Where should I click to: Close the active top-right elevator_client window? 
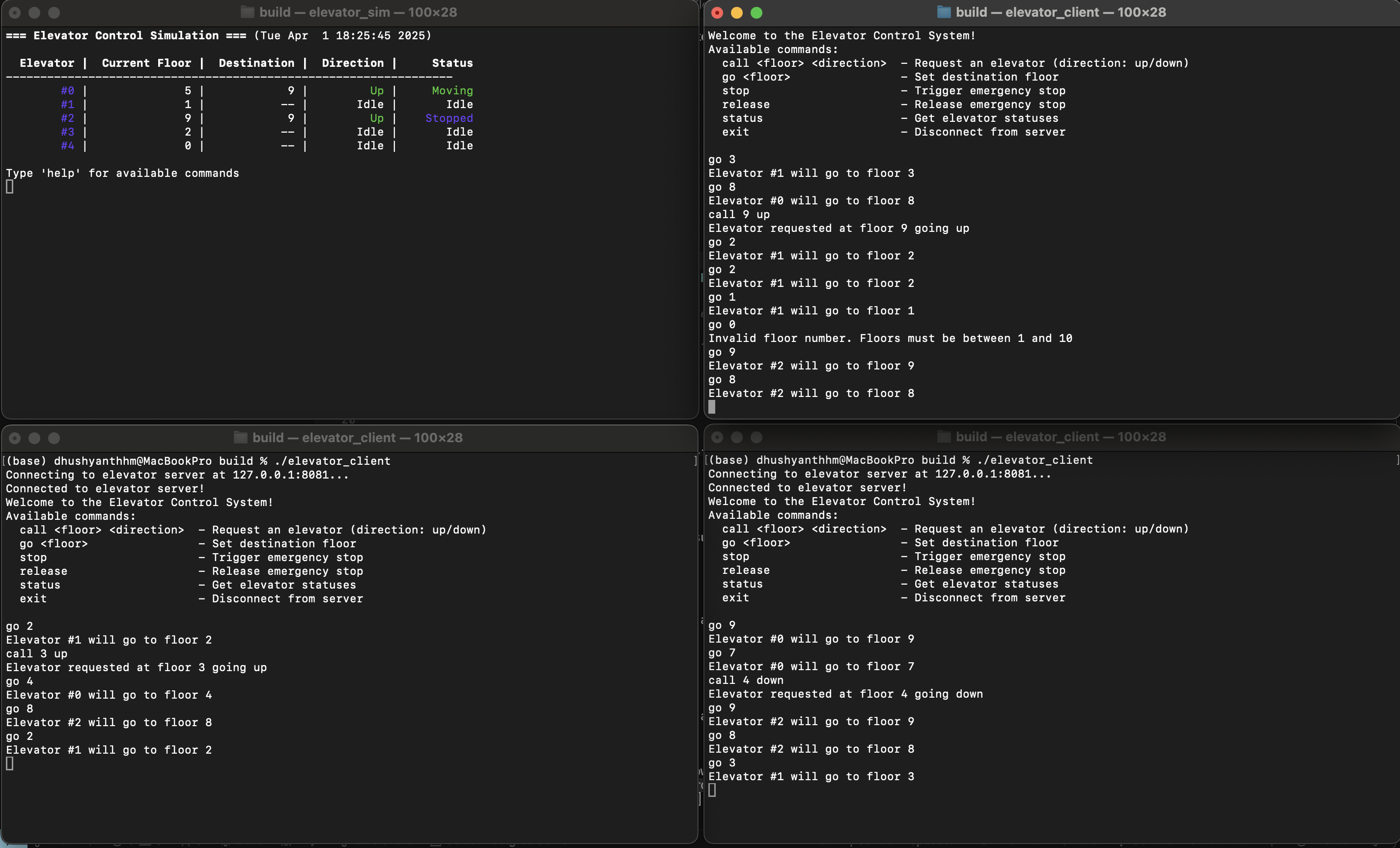[717, 12]
